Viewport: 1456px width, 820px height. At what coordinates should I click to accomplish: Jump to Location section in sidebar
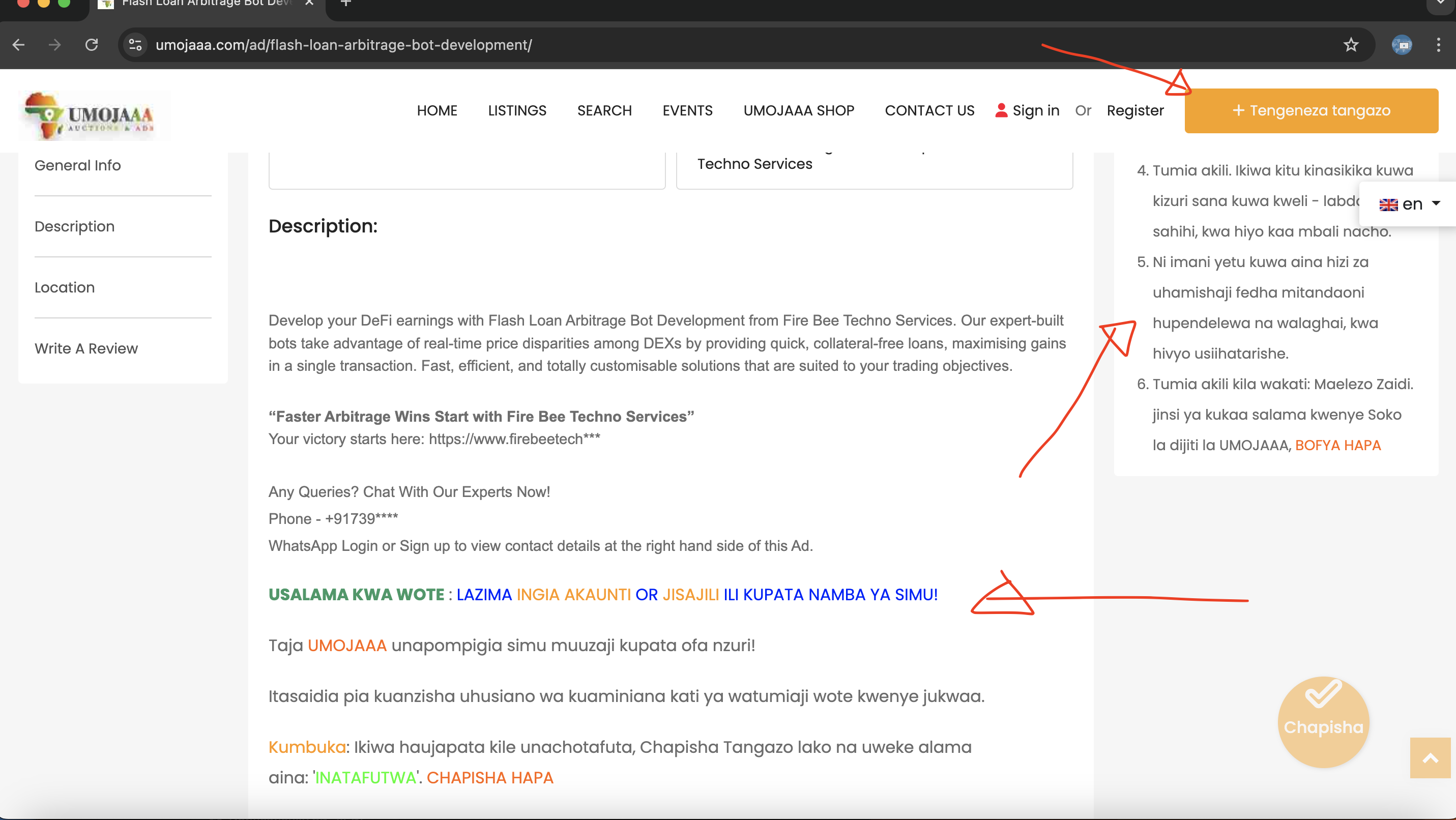pyautogui.click(x=65, y=287)
